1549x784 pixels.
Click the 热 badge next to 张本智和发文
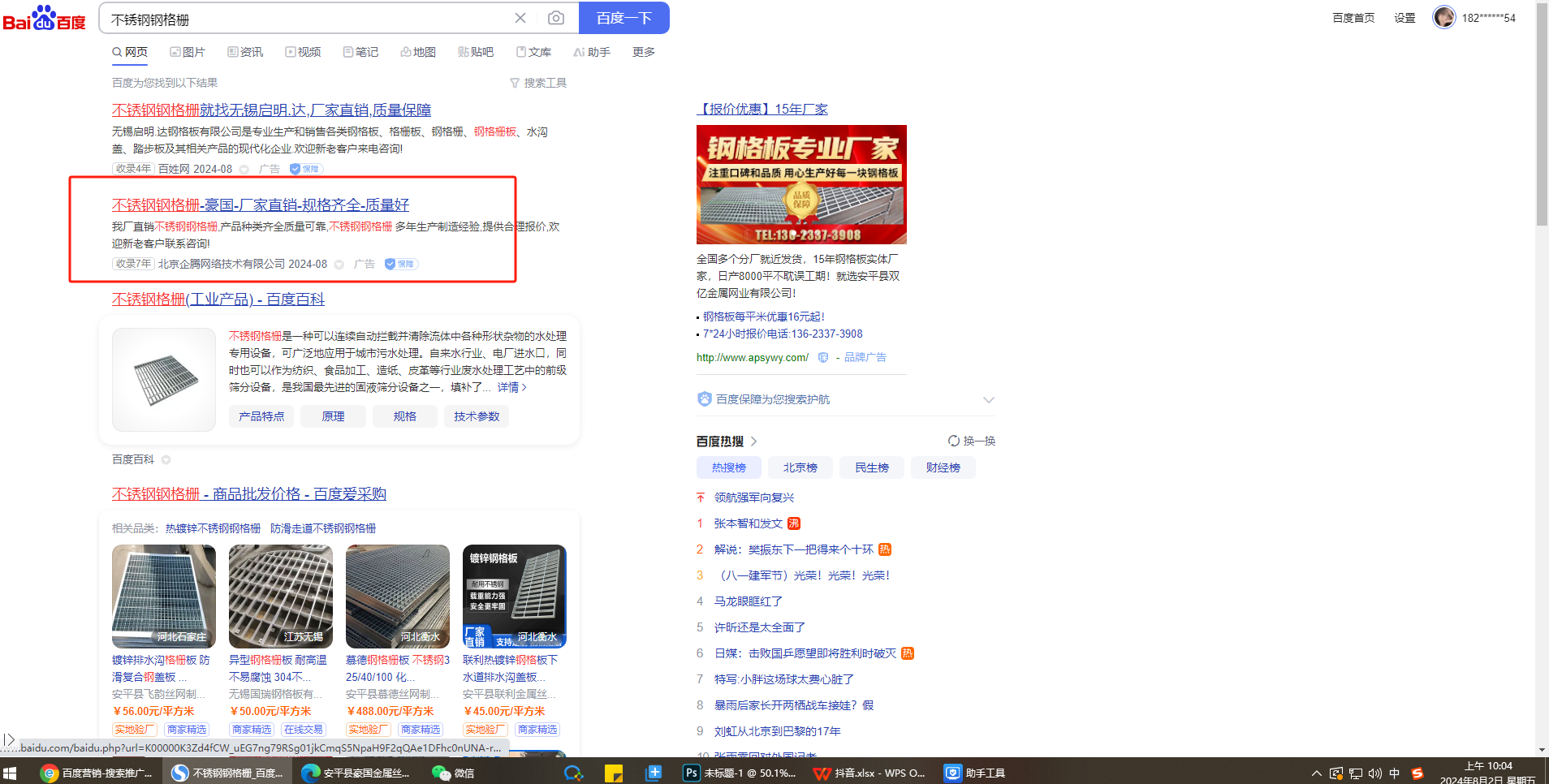[x=794, y=523]
